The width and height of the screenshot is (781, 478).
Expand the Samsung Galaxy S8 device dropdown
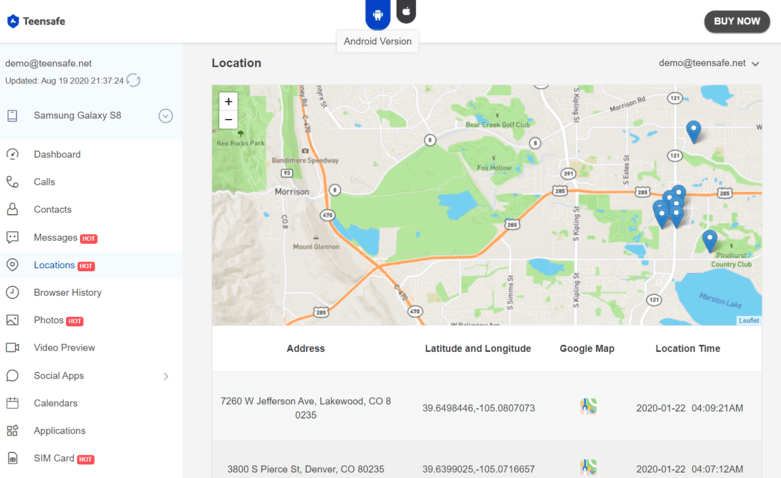click(x=165, y=116)
